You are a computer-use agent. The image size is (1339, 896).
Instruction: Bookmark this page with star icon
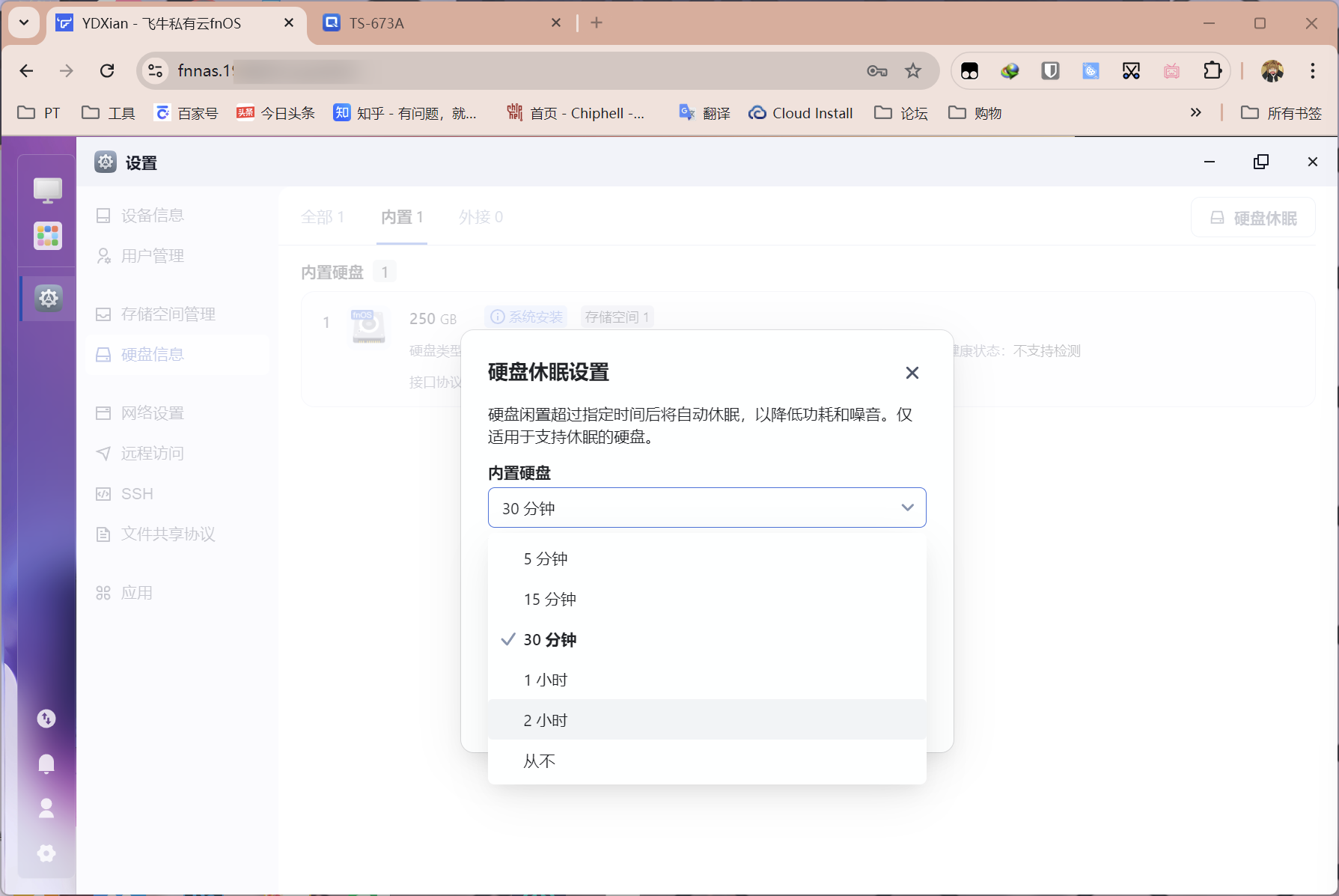[913, 71]
